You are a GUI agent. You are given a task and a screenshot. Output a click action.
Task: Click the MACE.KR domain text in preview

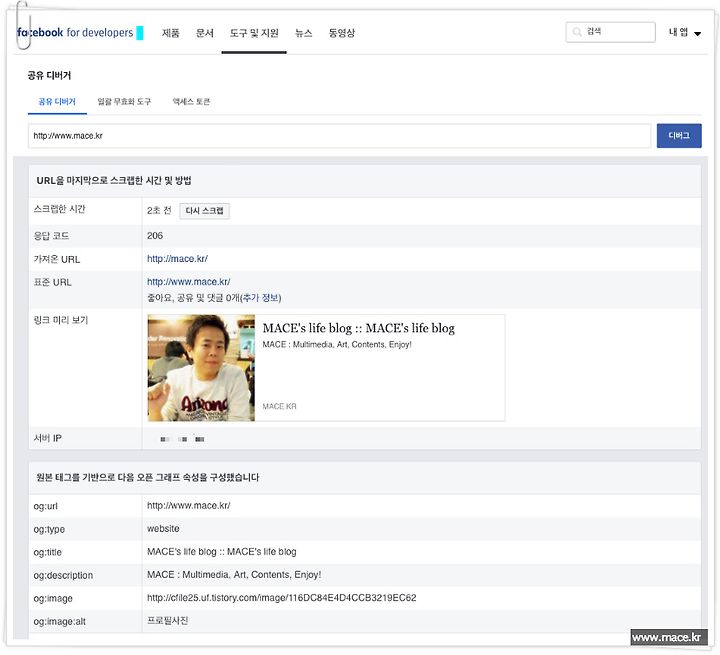[x=279, y=407]
